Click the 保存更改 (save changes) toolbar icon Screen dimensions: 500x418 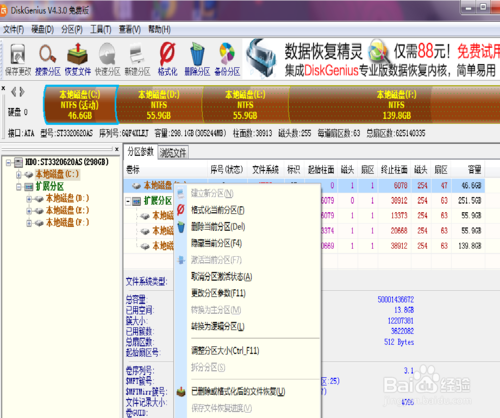point(18,60)
